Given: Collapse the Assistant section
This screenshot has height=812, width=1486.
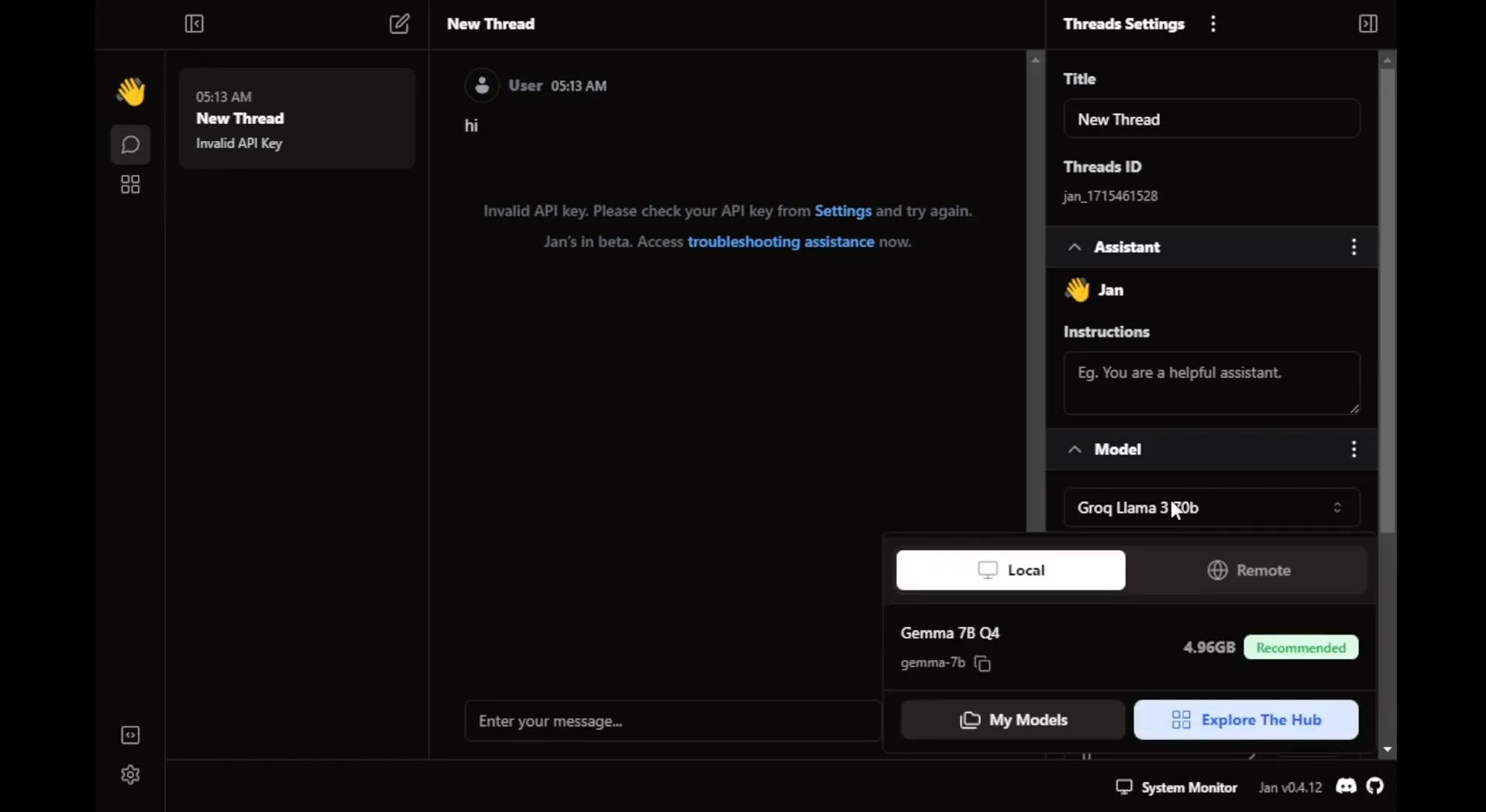Looking at the screenshot, I should point(1075,247).
